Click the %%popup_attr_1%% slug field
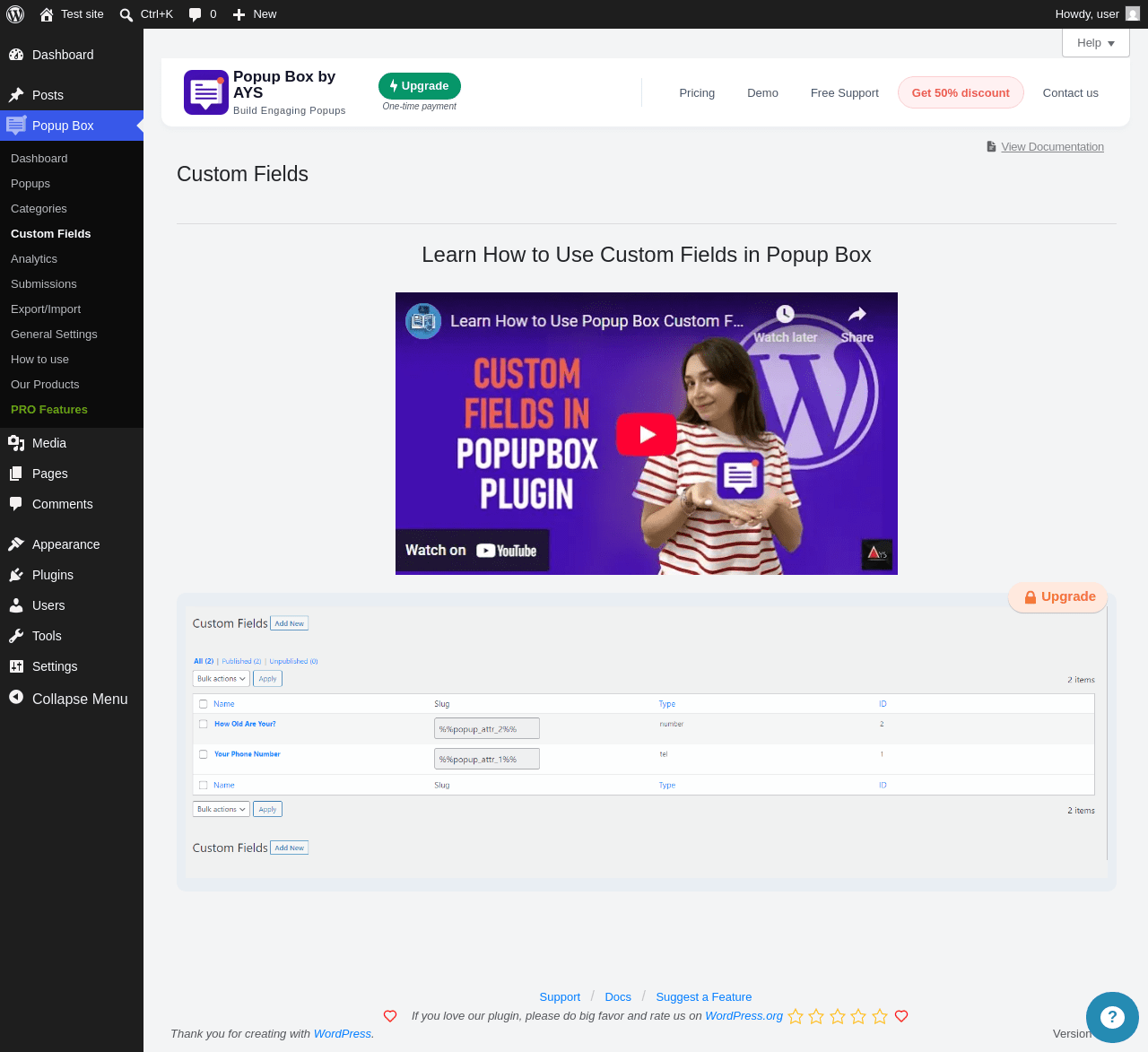Viewport: 1148px width, 1052px height. pos(487,760)
